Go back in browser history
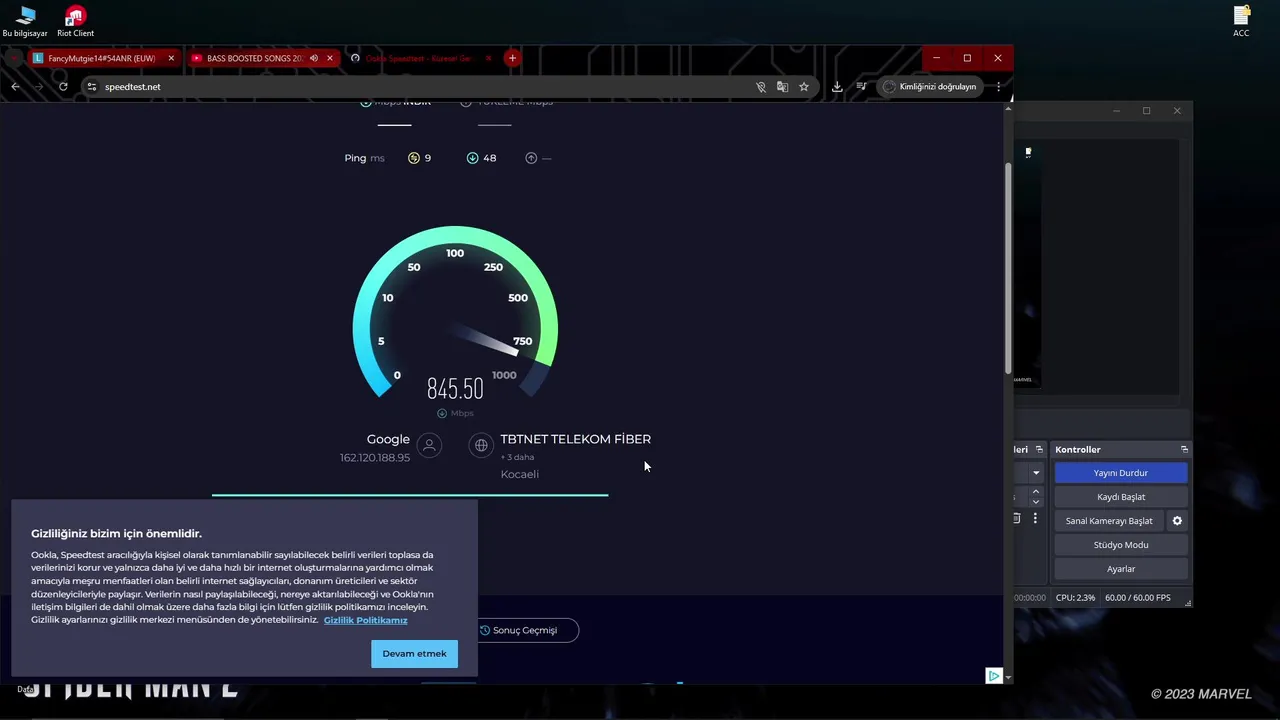 click(15, 87)
